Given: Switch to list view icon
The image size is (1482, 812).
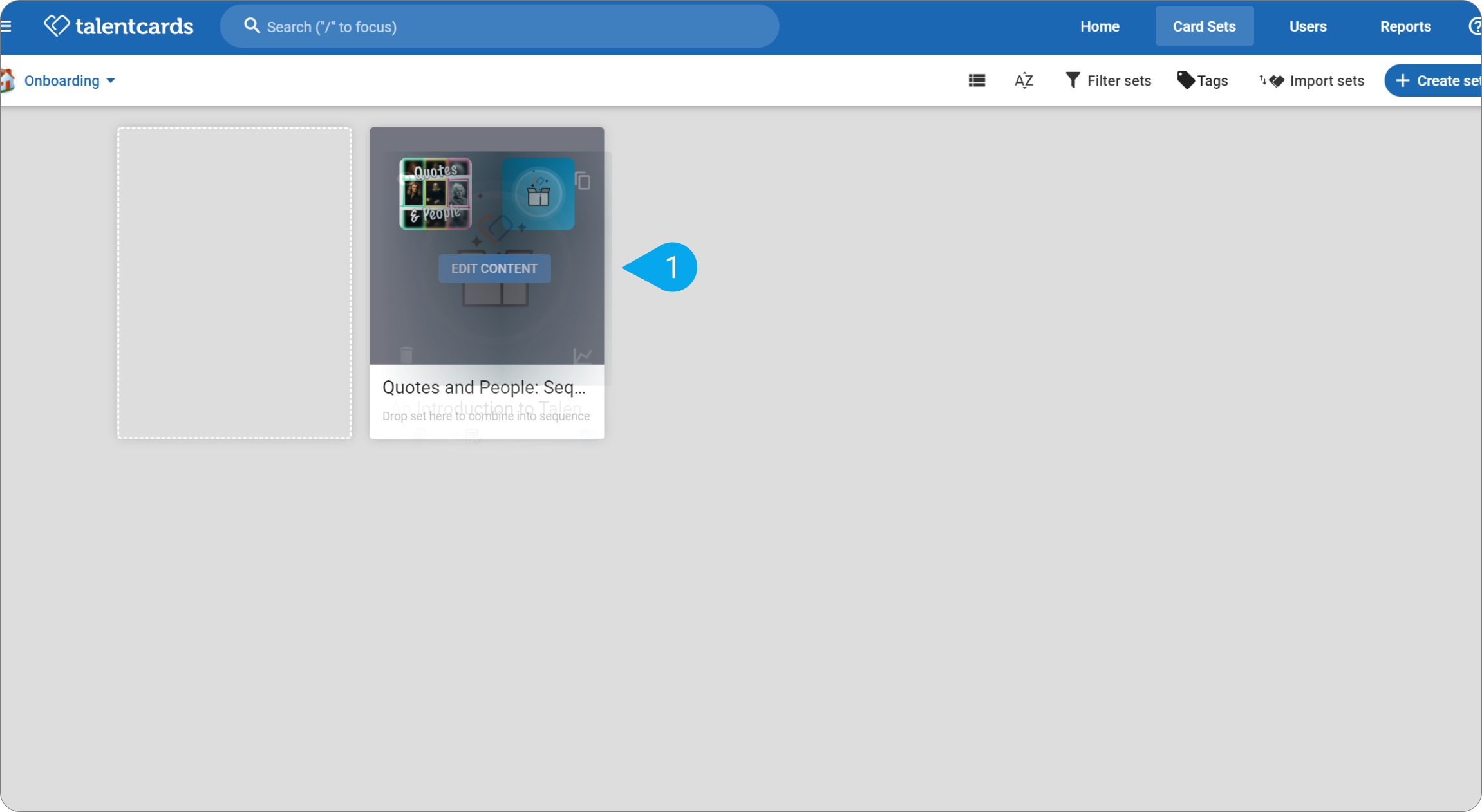Looking at the screenshot, I should pyautogui.click(x=977, y=80).
